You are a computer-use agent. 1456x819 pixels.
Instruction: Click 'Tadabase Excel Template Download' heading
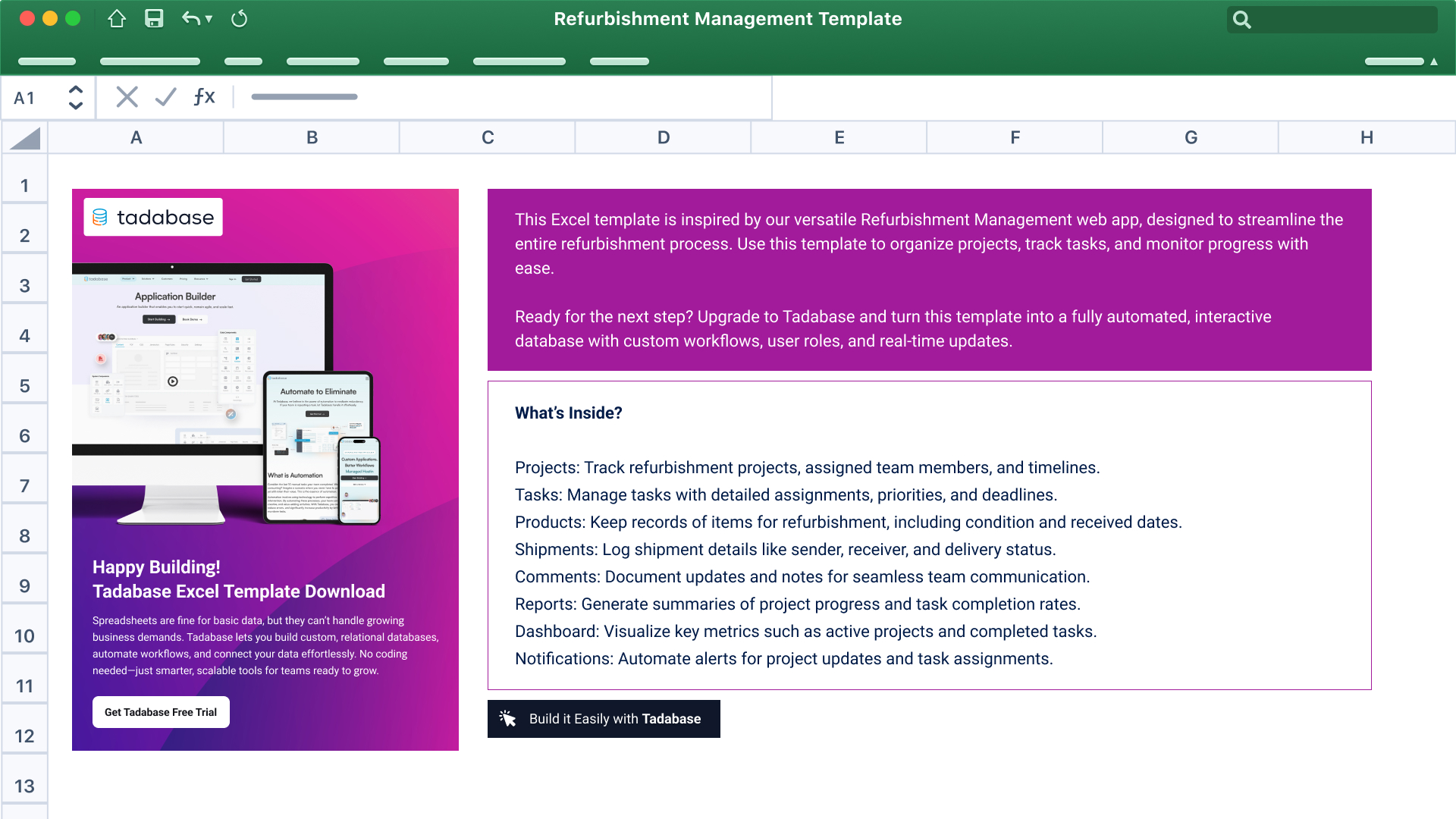(x=239, y=591)
